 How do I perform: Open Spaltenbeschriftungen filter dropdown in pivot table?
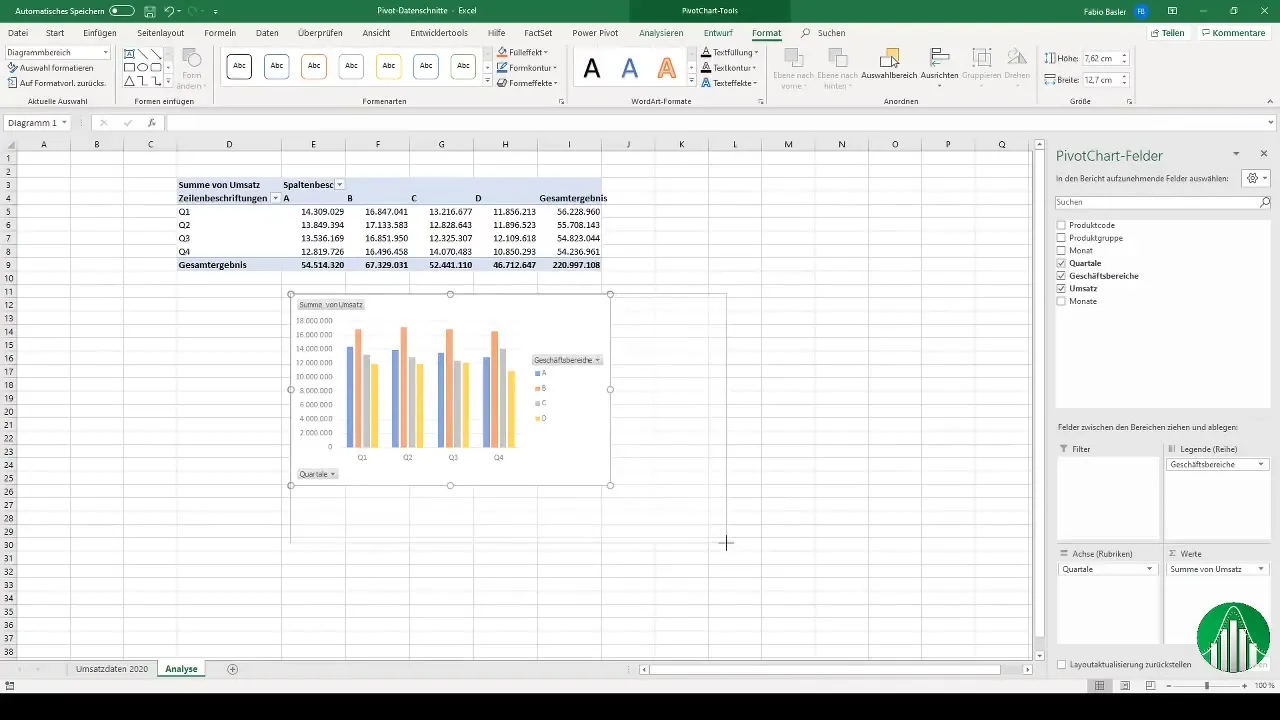[x=340, y=185]
